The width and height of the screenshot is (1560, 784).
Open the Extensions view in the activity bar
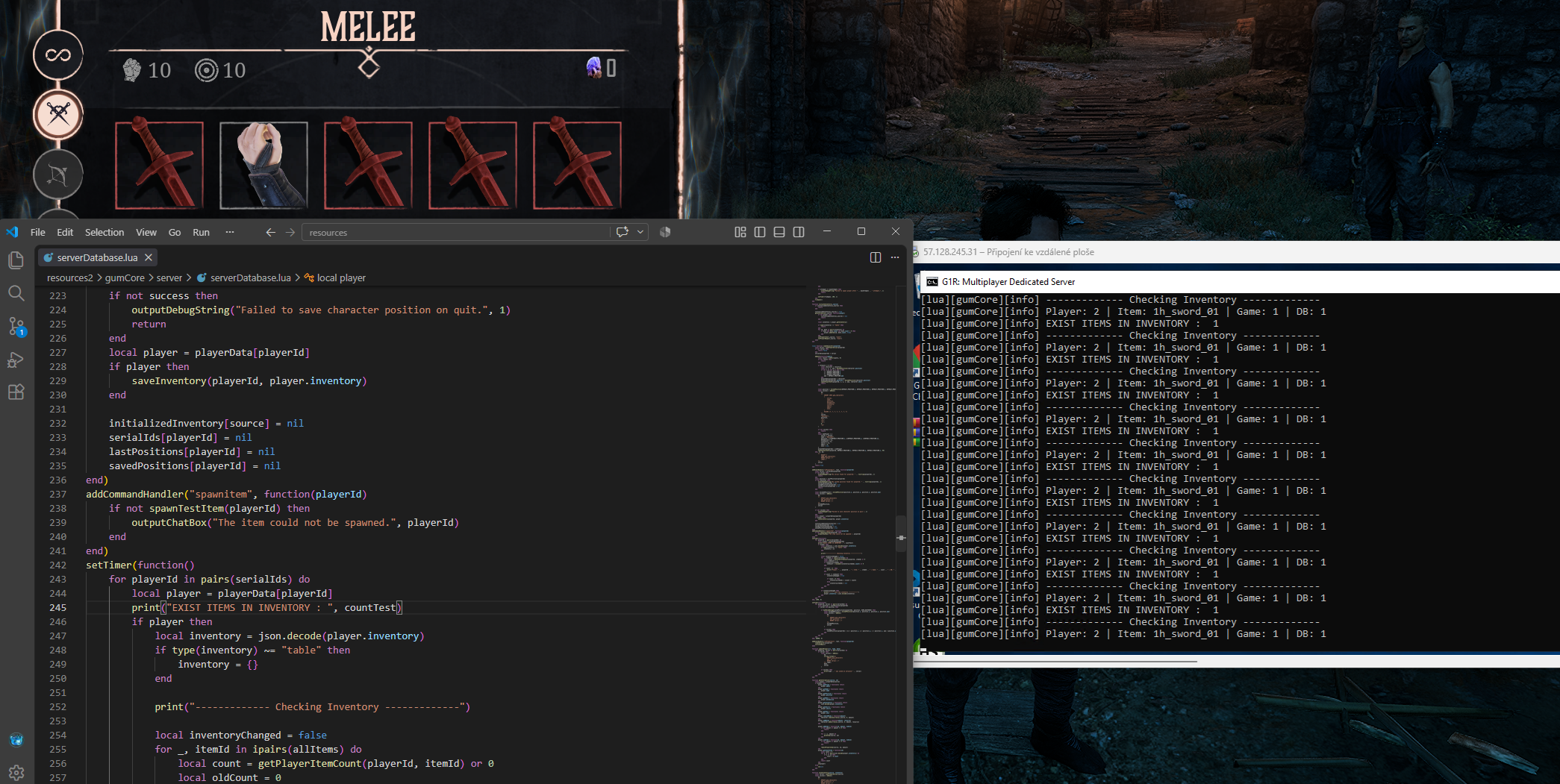(x=16, y=392)
